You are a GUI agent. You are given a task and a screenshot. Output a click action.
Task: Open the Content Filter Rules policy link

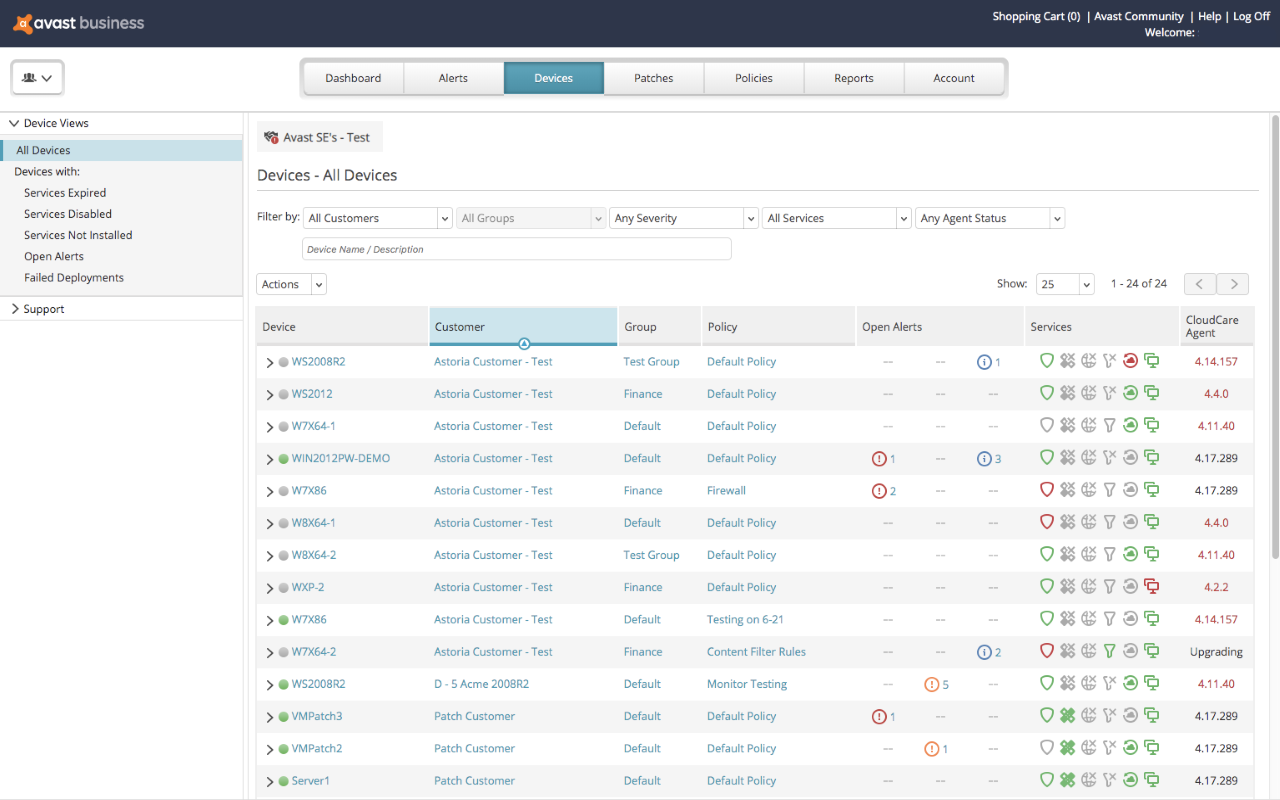[756, 651]
